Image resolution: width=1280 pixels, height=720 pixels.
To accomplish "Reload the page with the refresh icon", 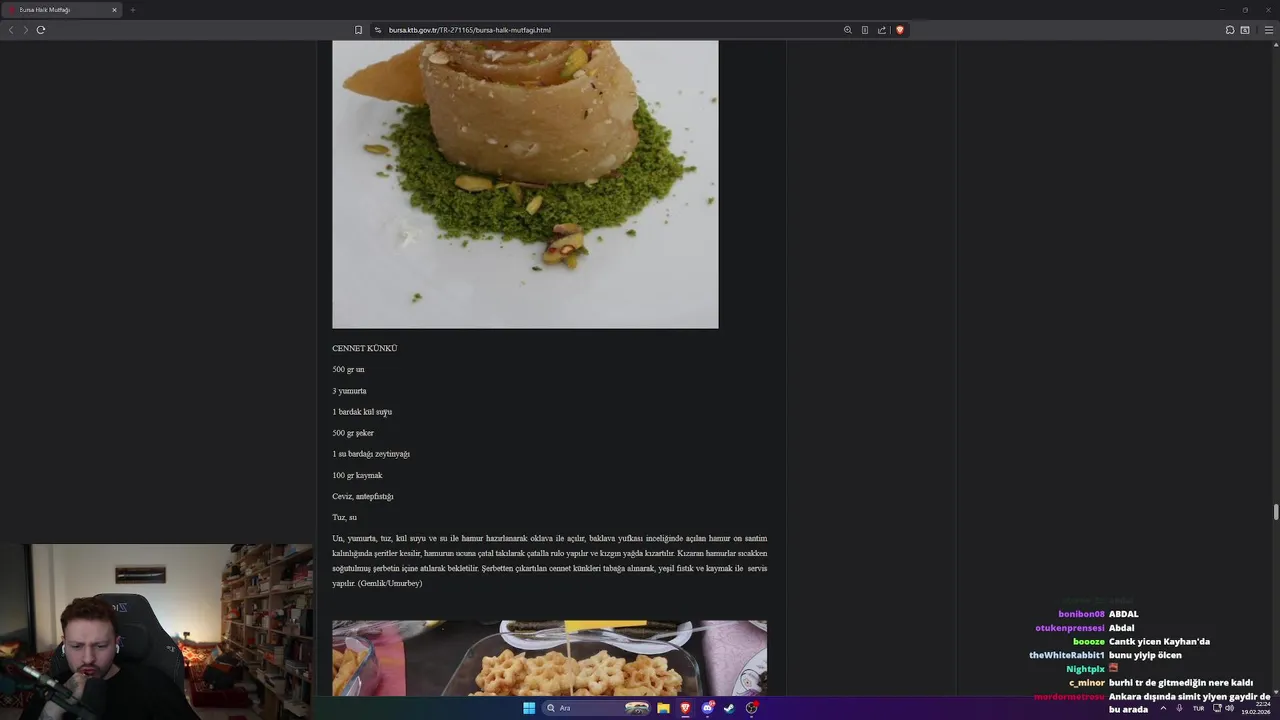I will coord(41,30).
